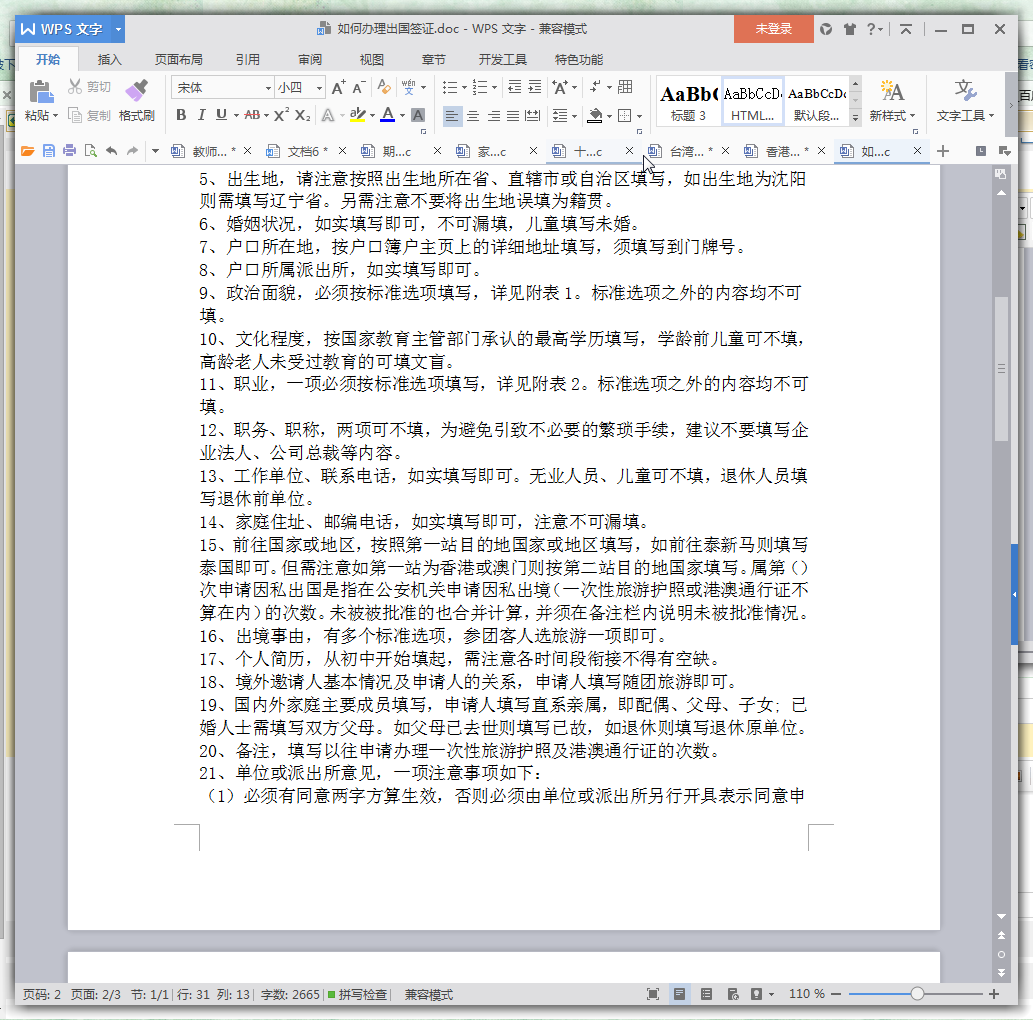Close the 台湾 document tab

(725, 151)
